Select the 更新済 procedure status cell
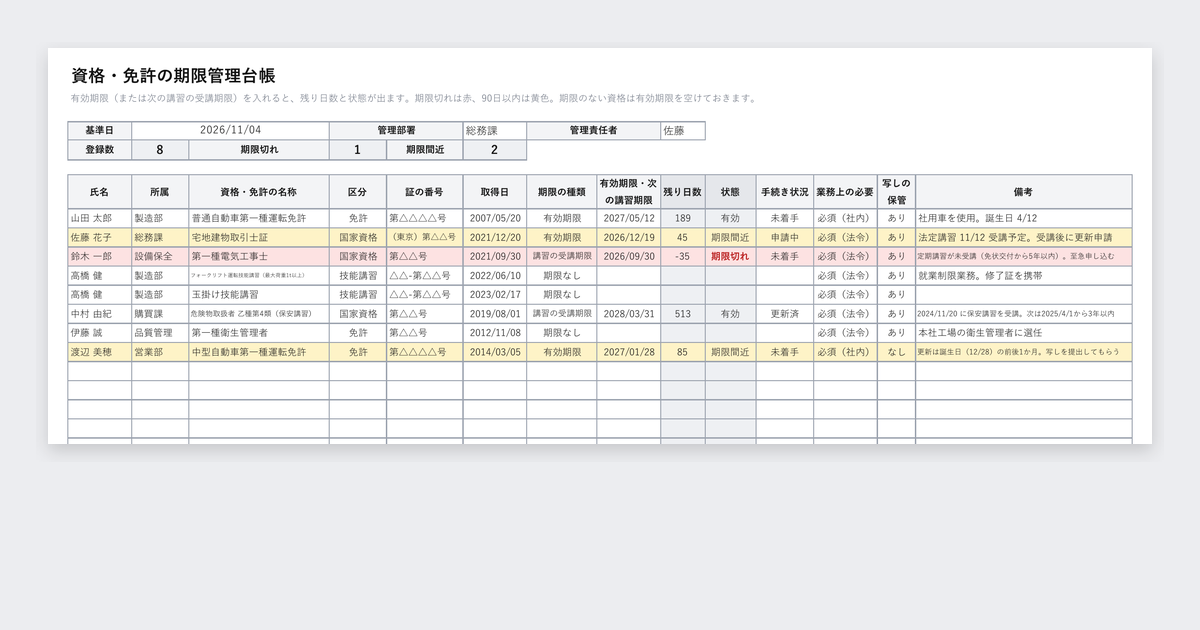Viewport: 1200px width, 630px height. [x=785, y=313]
